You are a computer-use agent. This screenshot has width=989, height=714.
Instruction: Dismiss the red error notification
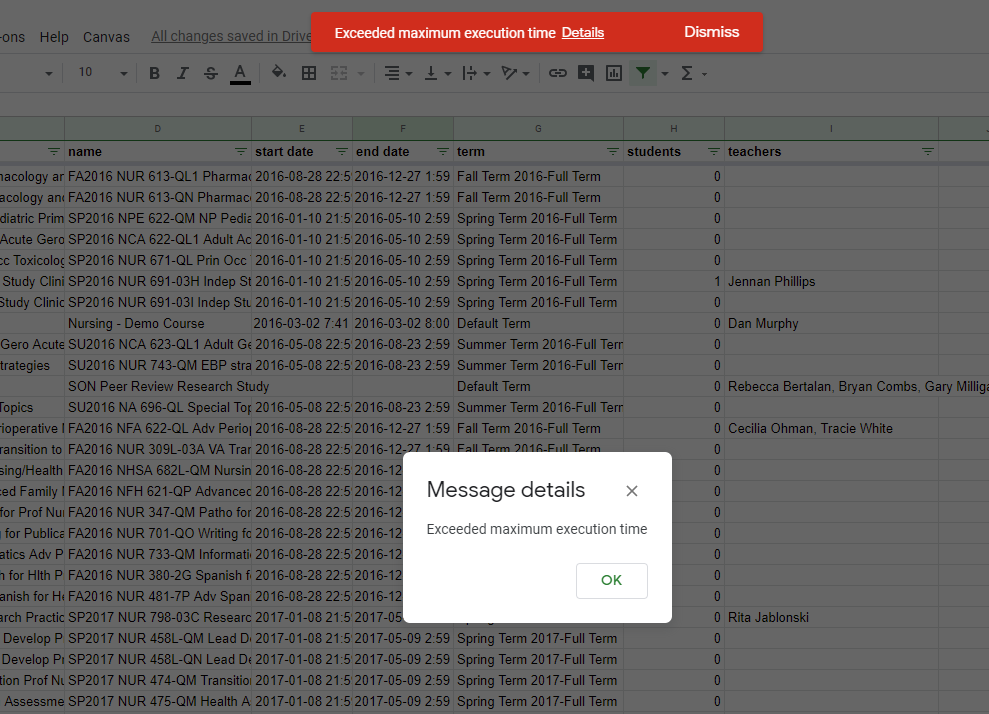coord(711,32)
